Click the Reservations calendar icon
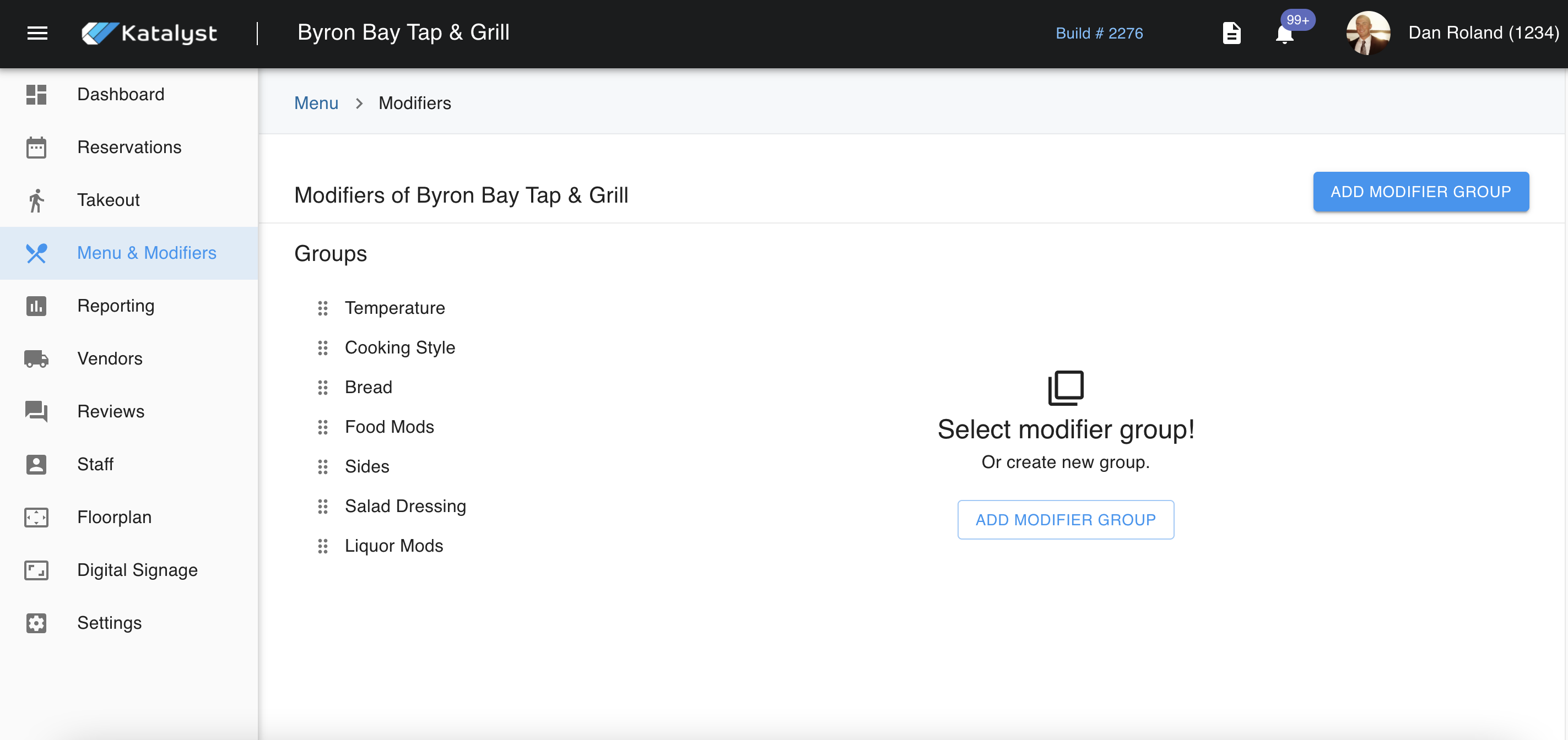Screen dimensions: 1568x740 (x=36, y=147)
